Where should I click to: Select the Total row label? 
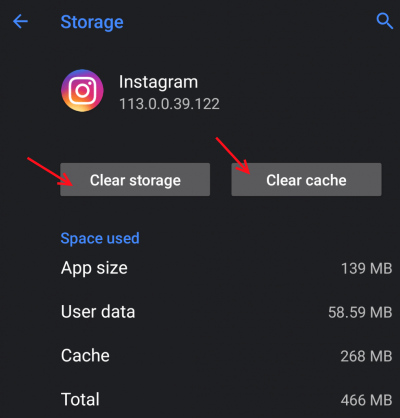pyautogui.click(x=80, y=399)
